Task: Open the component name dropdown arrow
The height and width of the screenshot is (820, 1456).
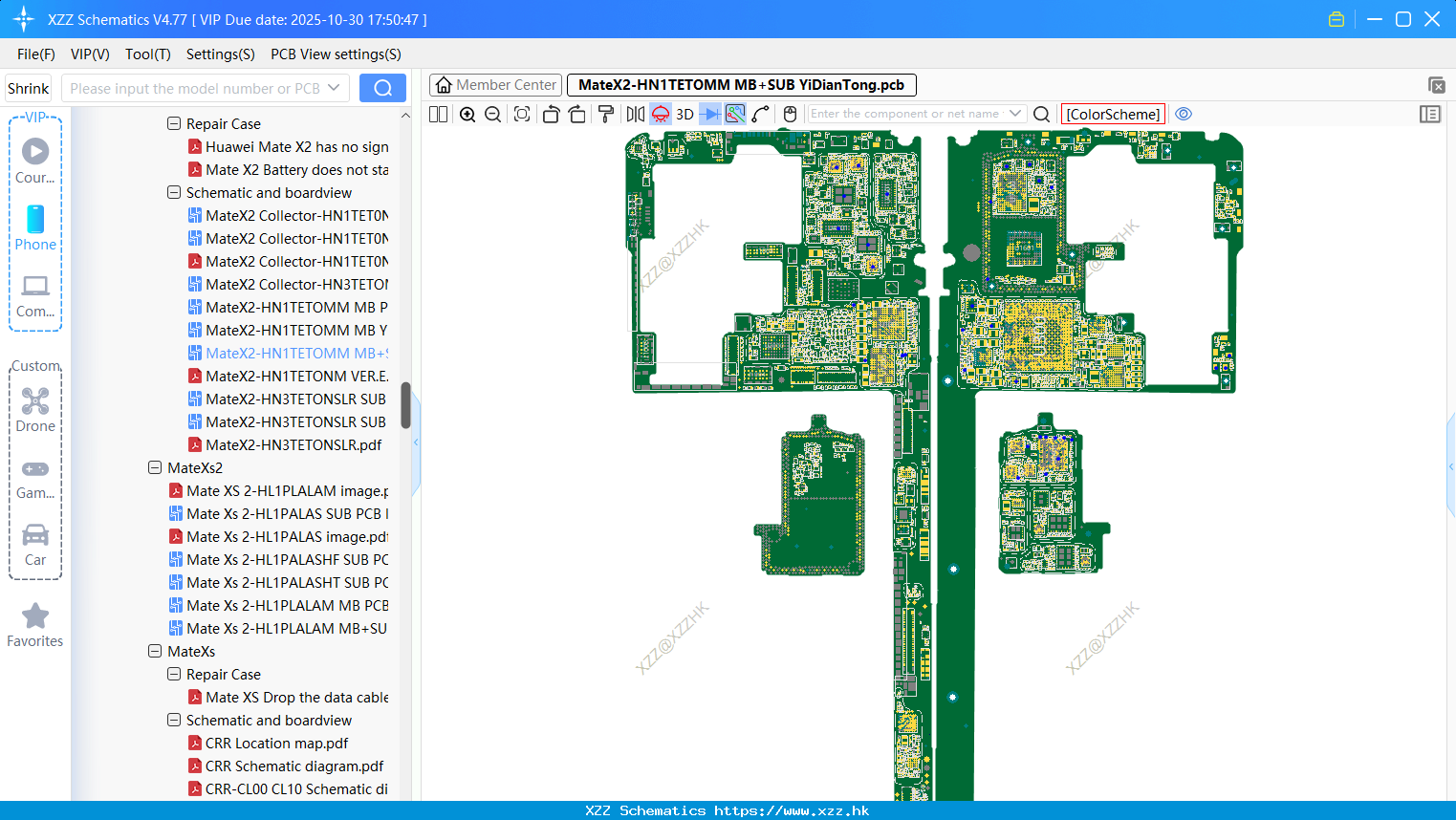Action: click(x=1016, y=114)
